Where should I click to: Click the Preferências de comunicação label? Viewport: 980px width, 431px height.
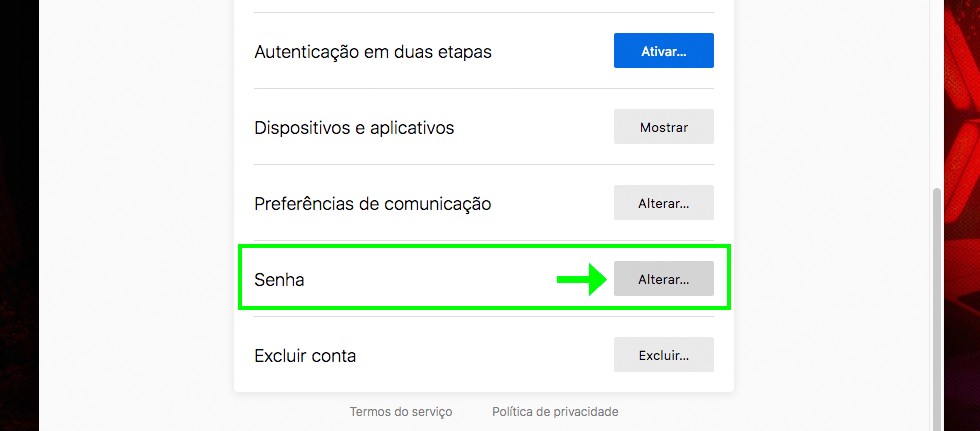point(373,204)
